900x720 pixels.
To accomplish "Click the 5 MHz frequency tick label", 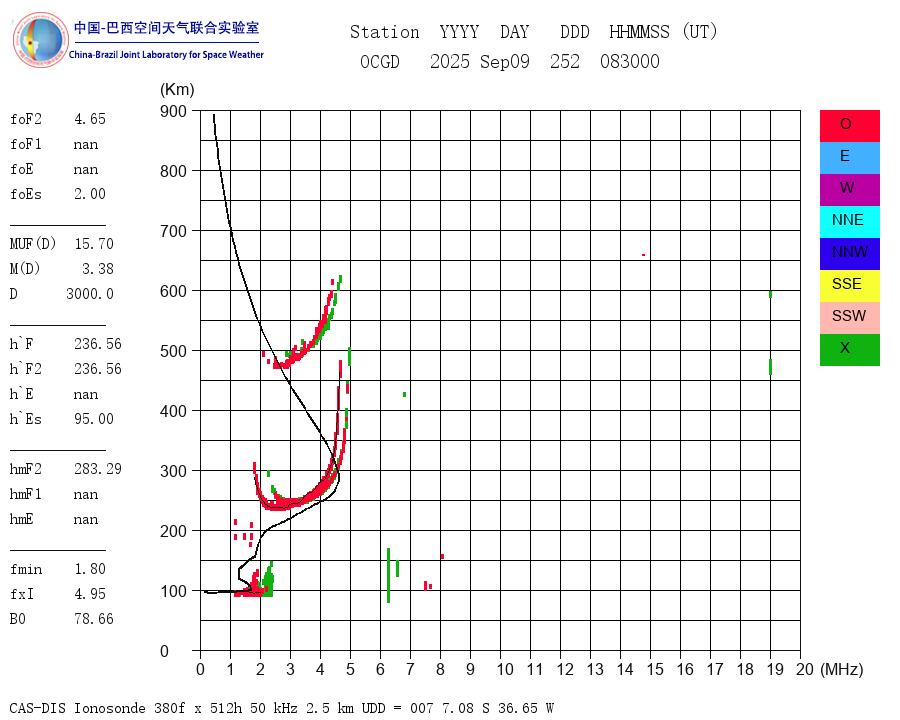I will 350,669.
